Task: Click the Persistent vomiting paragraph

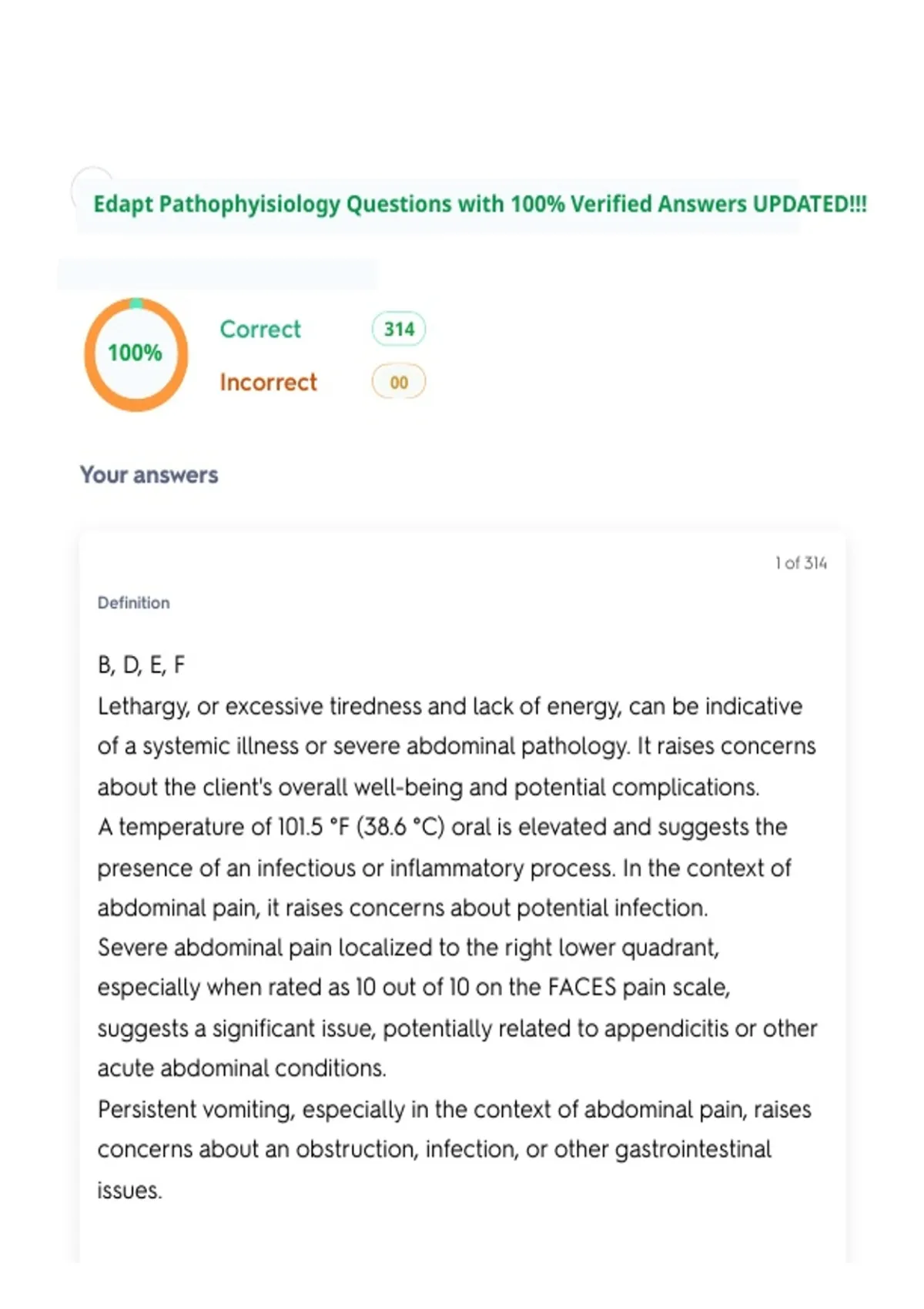Action: 454,1150
